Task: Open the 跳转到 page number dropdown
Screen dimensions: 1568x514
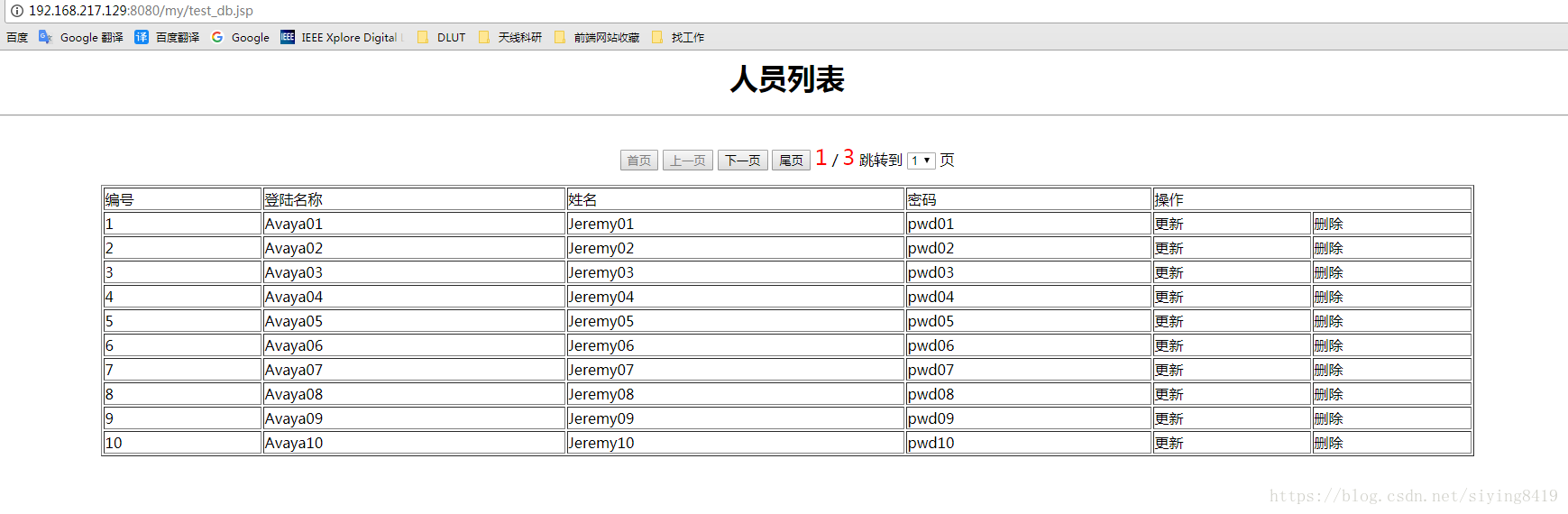Action: tap(922, 161)
